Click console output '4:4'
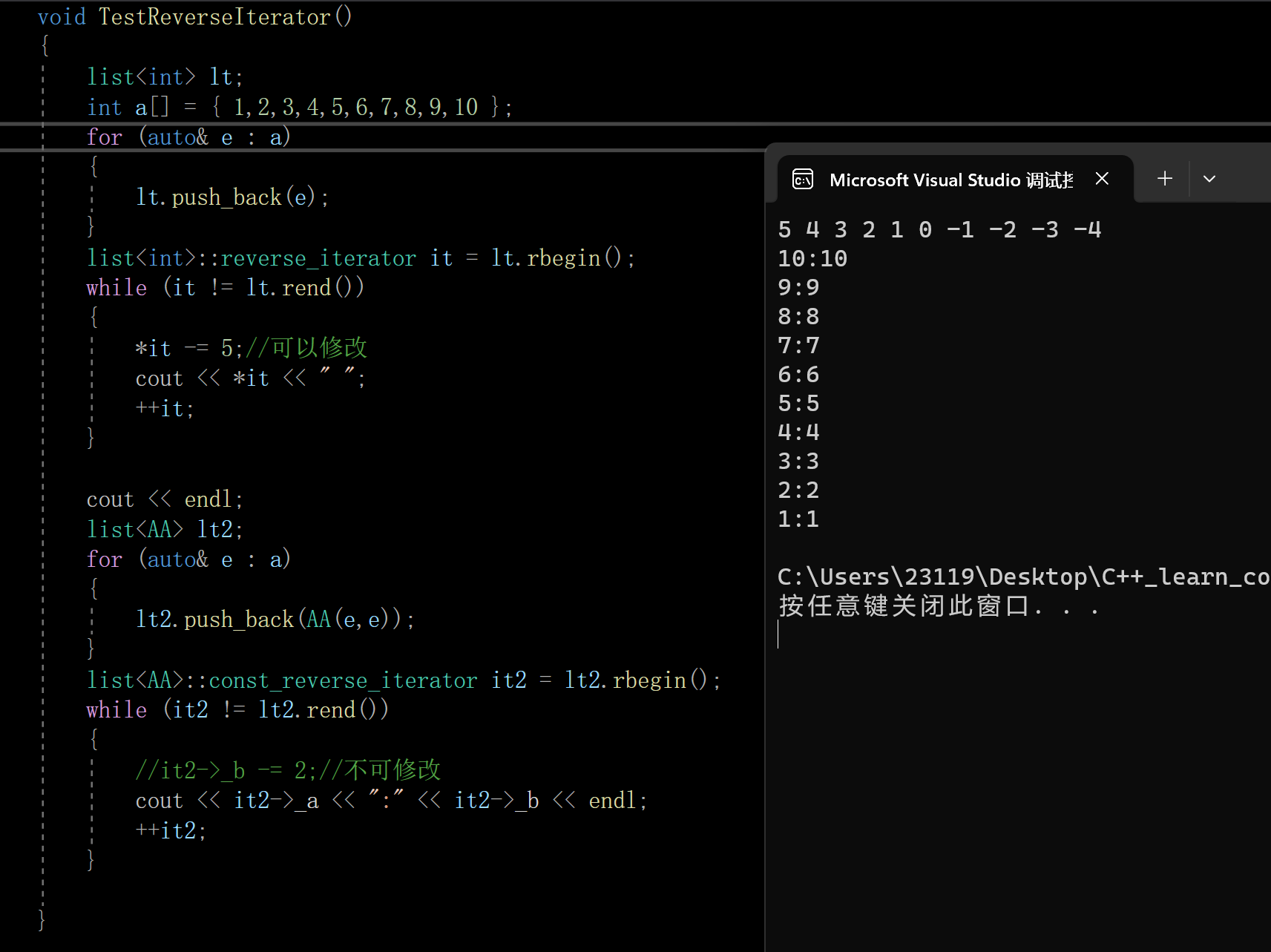This screenshot has height=952, width=1271. tap(798, 433)
